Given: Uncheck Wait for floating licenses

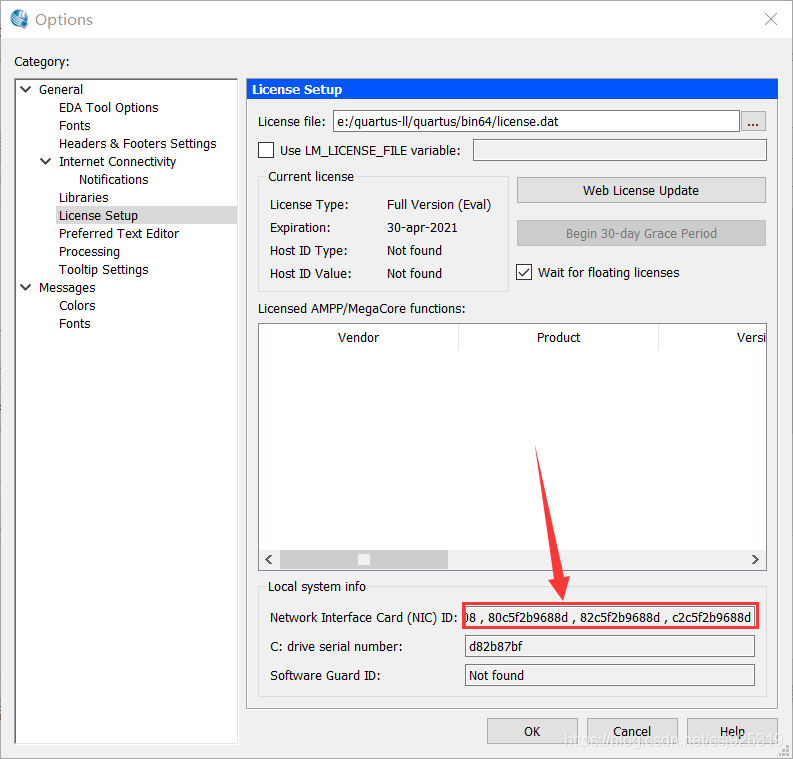Looking at the screenshot, I should pyautogui.click(x=524, y=272).
